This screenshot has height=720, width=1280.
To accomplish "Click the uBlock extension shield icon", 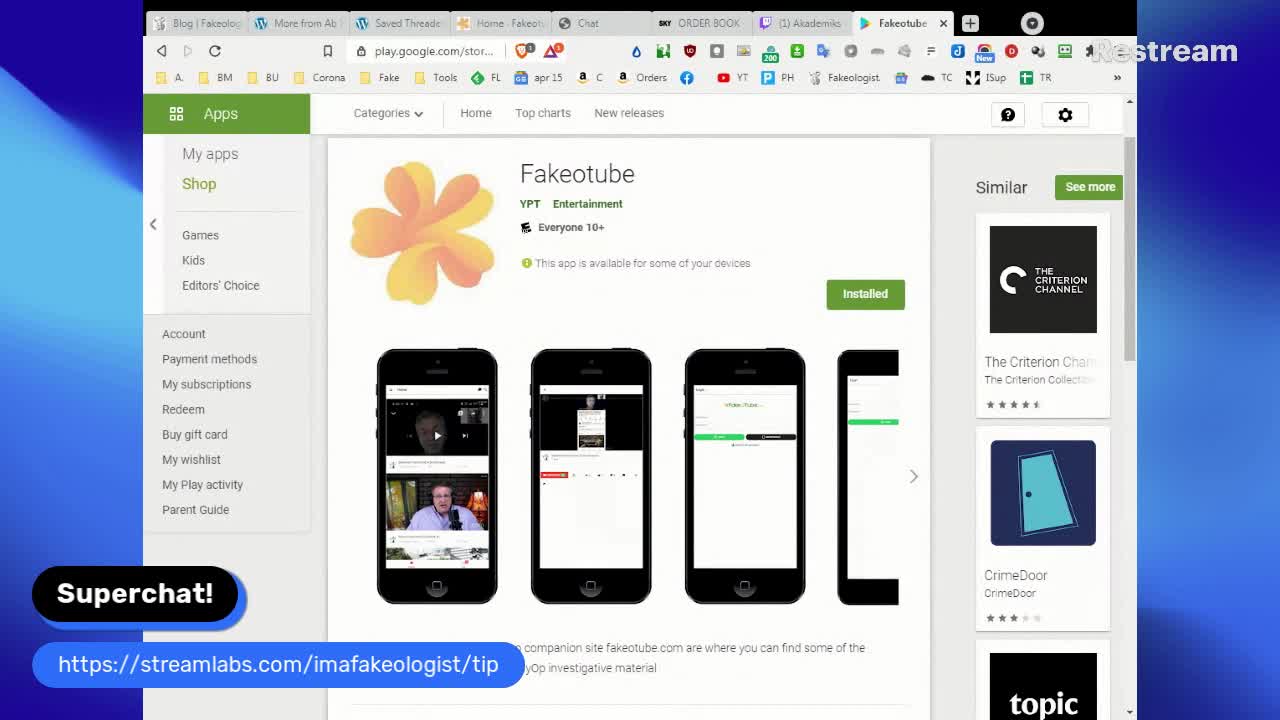I will tap(689, 51).
